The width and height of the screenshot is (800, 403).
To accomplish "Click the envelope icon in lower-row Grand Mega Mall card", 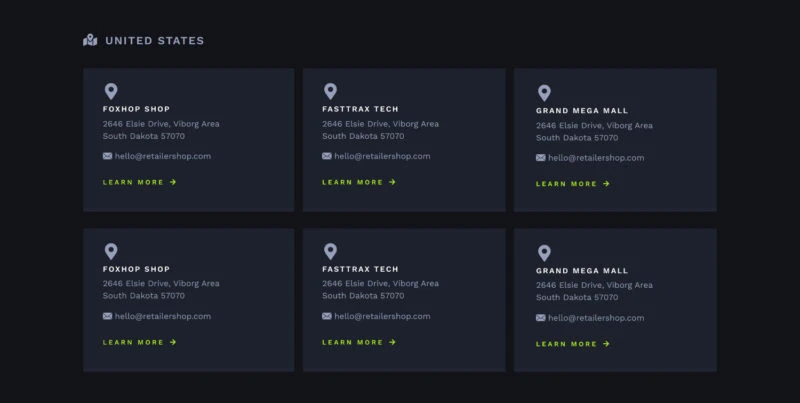I will coord(540,318).
